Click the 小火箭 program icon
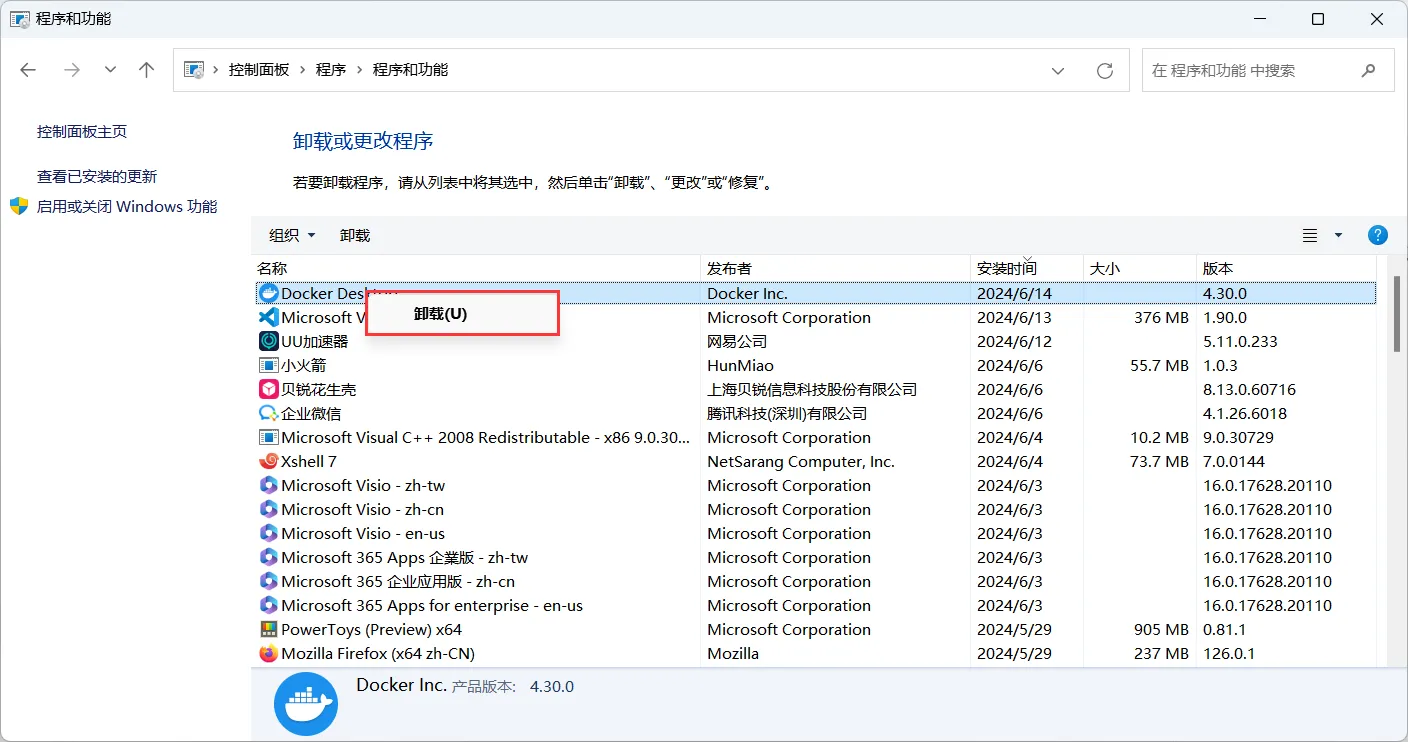The height and width of the screenshot is (742, 1408). point(268,365)
